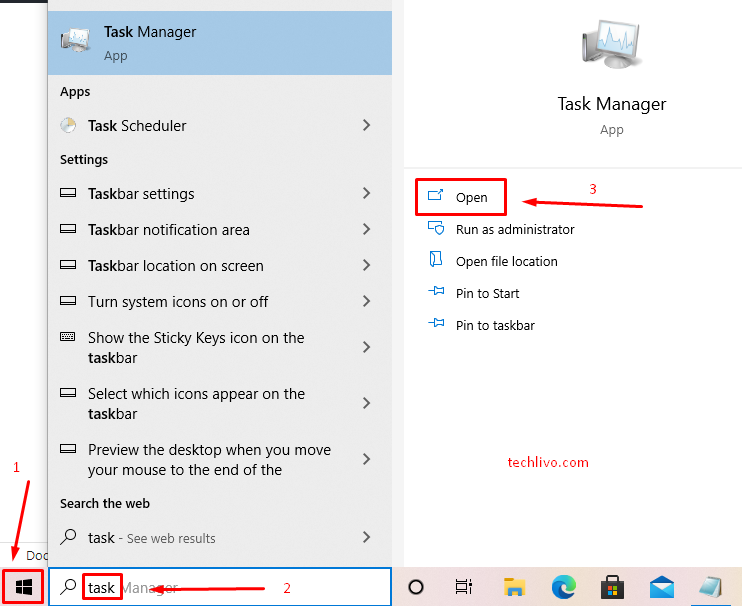This screenshot has height=606, width=742.
Task: Click Select which icons appear monitor icon
Action: click(68, 392)
